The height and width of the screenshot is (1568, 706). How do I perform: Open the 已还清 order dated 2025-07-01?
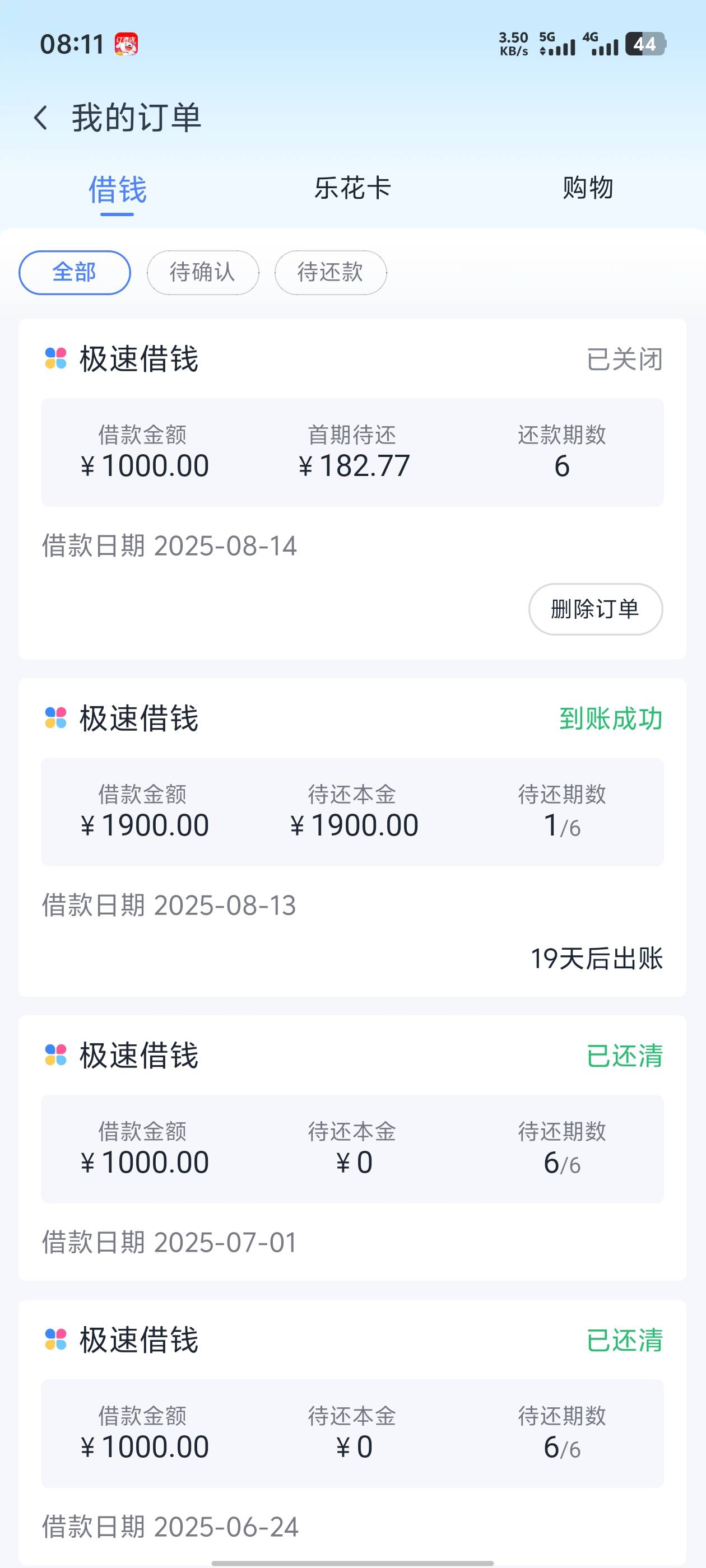pyautogui.click(x=352, y=1147)
